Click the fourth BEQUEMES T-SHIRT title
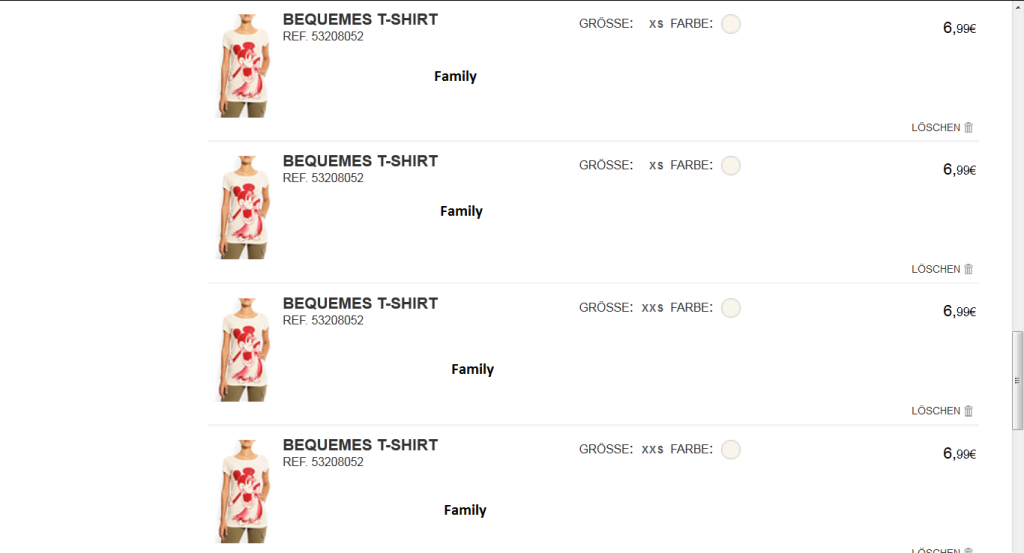Screen dimensions: 1024x553 coord(360,445)
